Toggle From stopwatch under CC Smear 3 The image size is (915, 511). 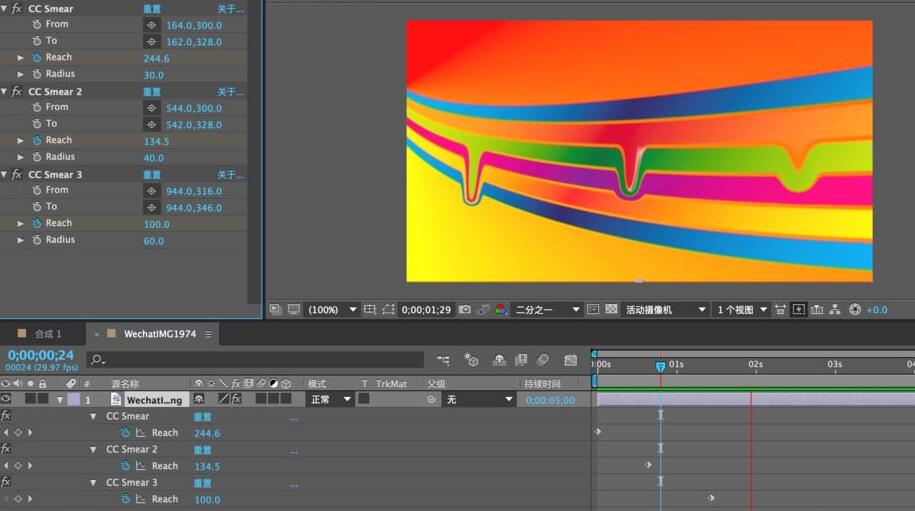pos(37,190)
